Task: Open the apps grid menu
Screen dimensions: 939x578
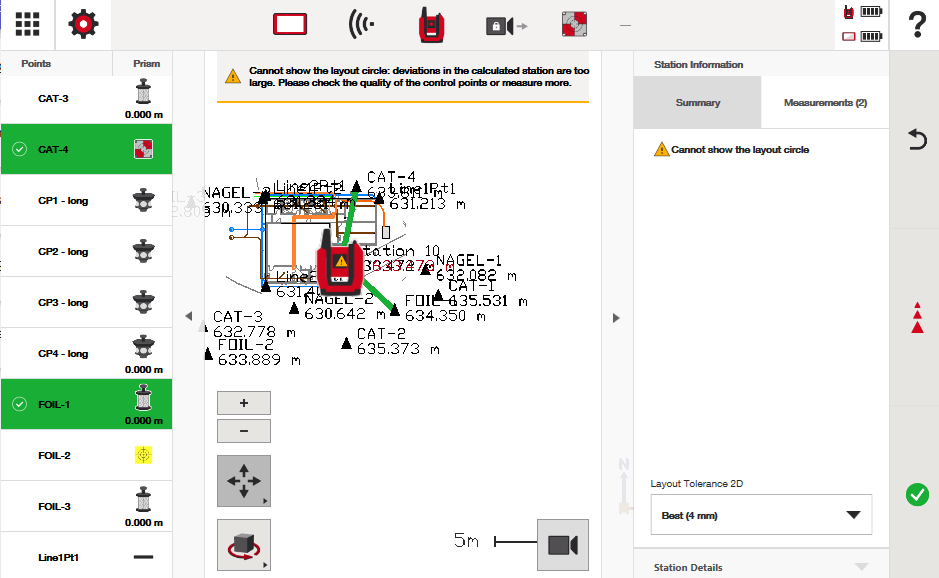Action: pos(28,25)
